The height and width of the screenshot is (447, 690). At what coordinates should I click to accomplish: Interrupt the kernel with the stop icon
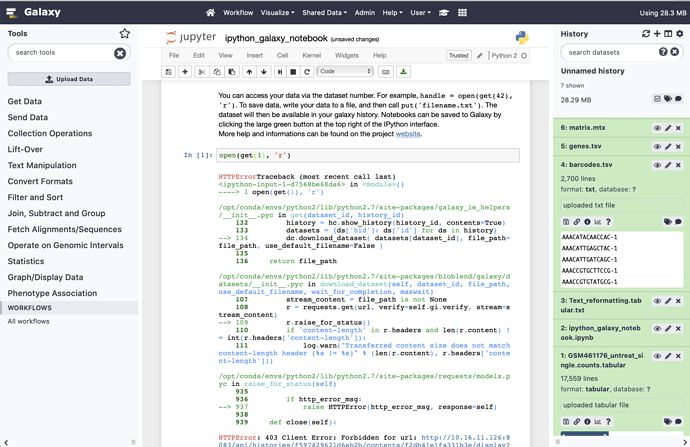(293, 72)
